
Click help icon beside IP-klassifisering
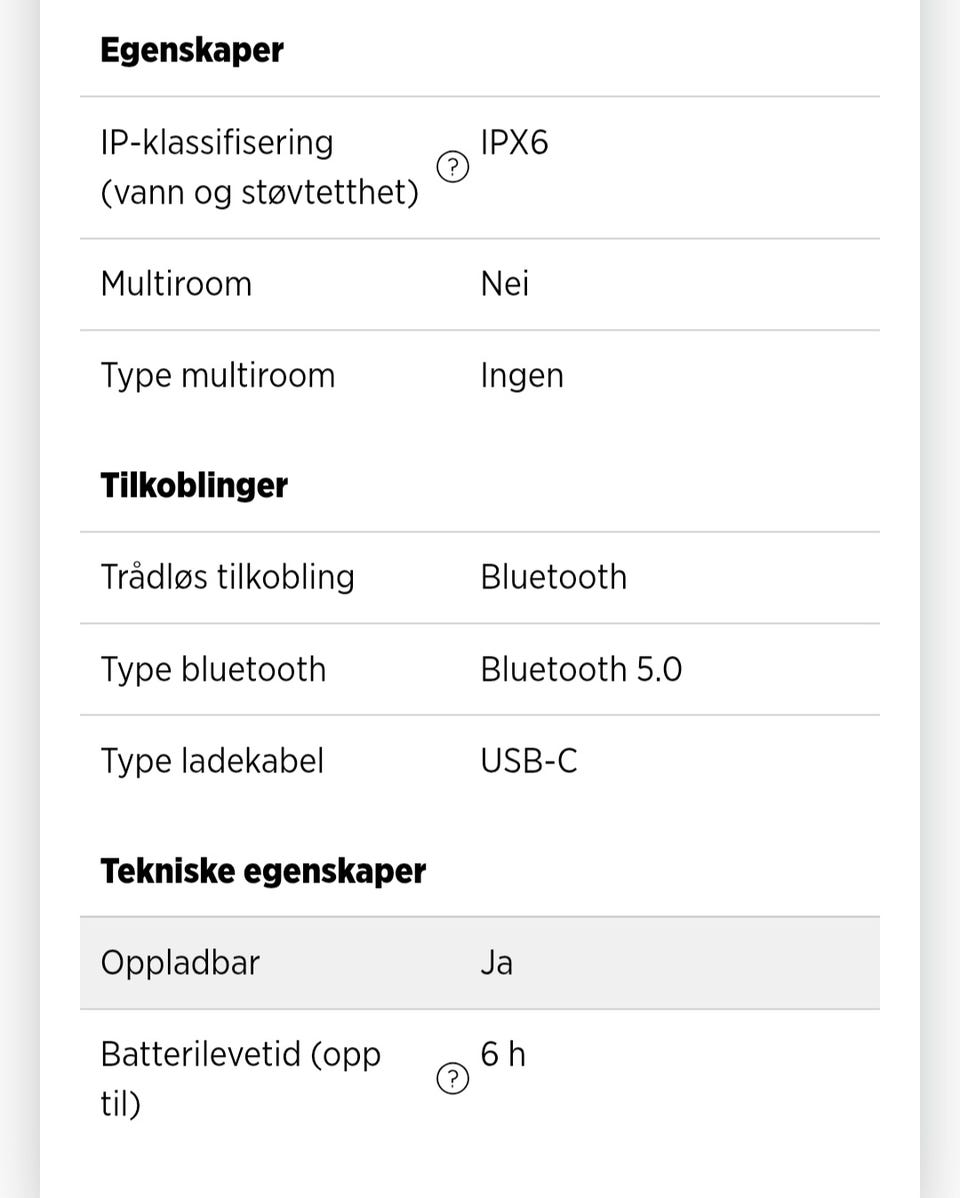pos(453,167)
